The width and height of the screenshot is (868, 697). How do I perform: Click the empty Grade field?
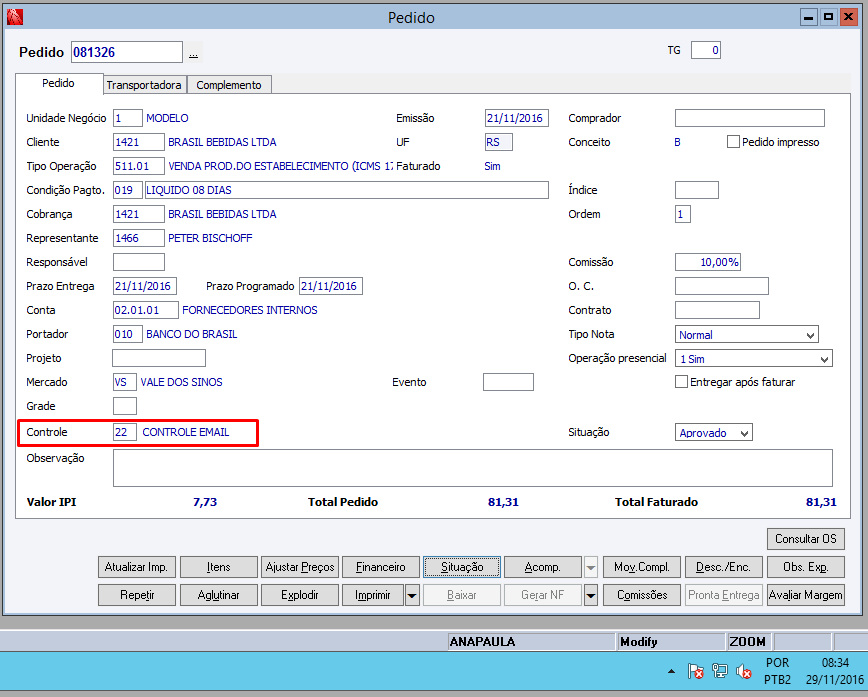pos(125,406)
